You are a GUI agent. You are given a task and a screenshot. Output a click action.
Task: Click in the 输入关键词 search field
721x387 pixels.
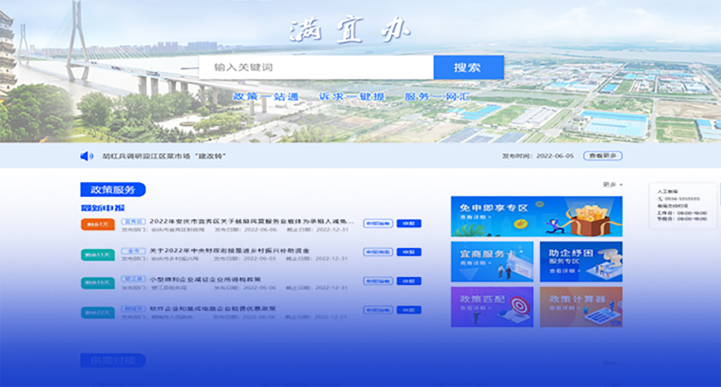coord(316,68)
